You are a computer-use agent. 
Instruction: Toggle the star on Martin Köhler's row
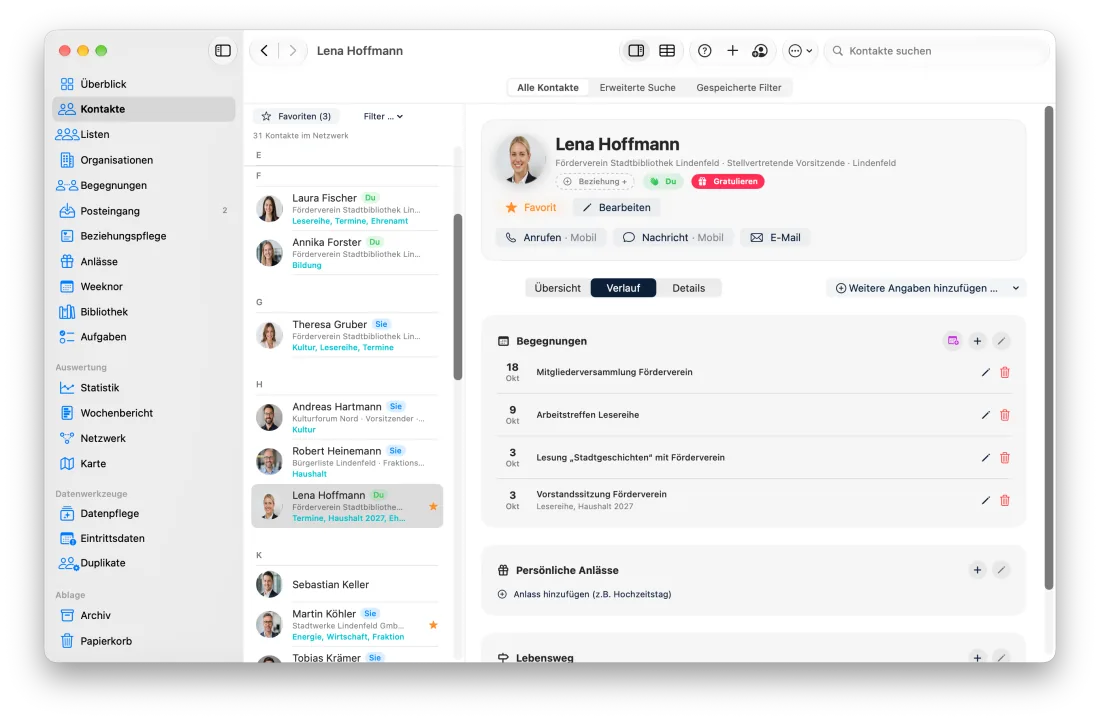(433, 625)
